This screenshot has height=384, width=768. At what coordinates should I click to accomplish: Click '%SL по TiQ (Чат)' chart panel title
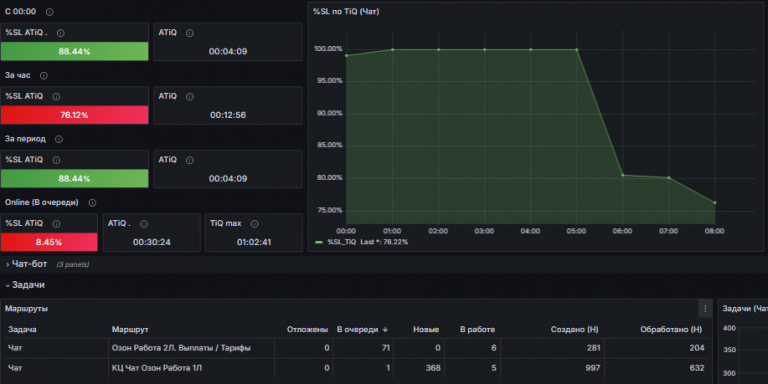(x=346, y=12)
